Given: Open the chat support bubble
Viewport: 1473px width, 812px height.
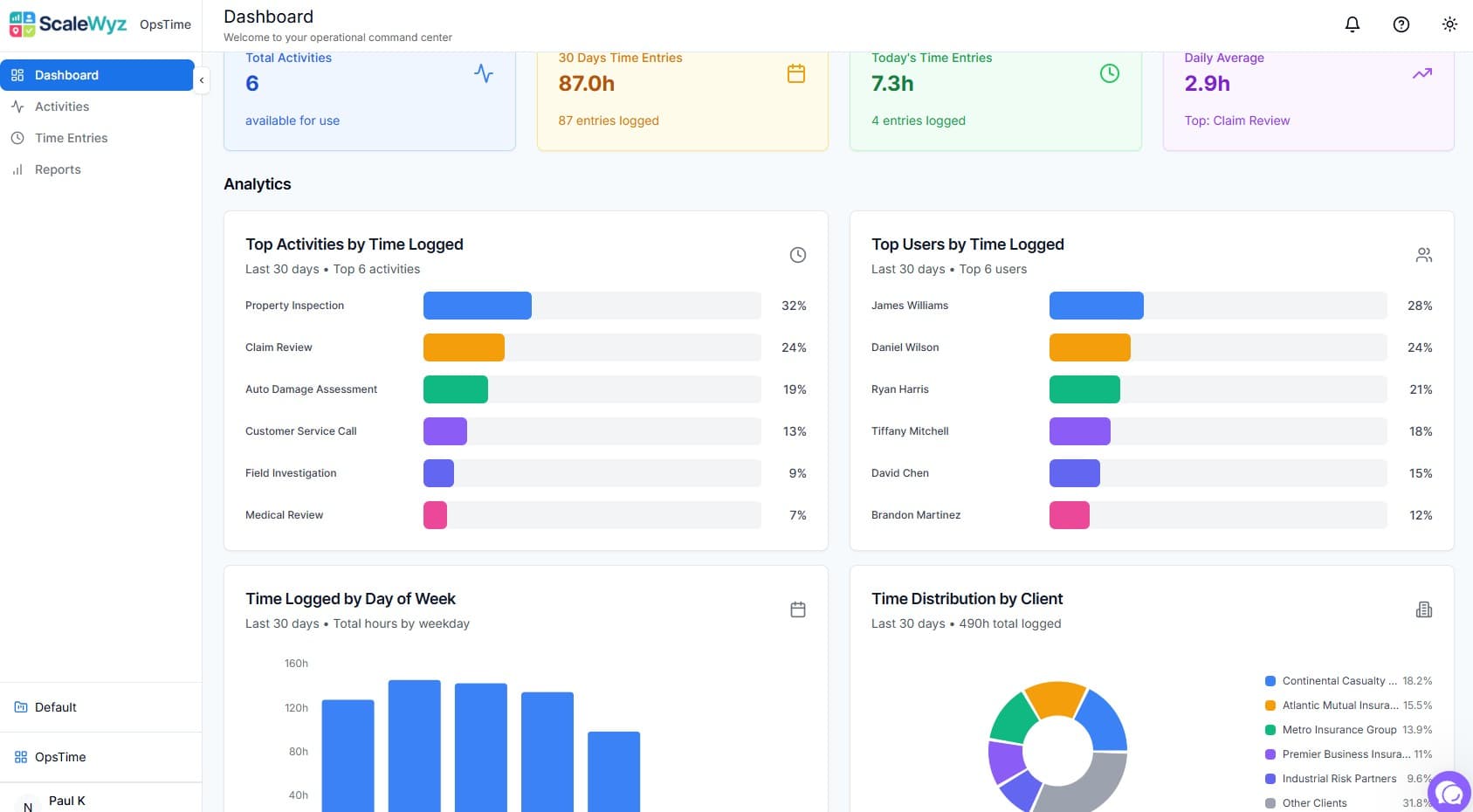Looking at the screenshot, I should tap(1449, 793).
